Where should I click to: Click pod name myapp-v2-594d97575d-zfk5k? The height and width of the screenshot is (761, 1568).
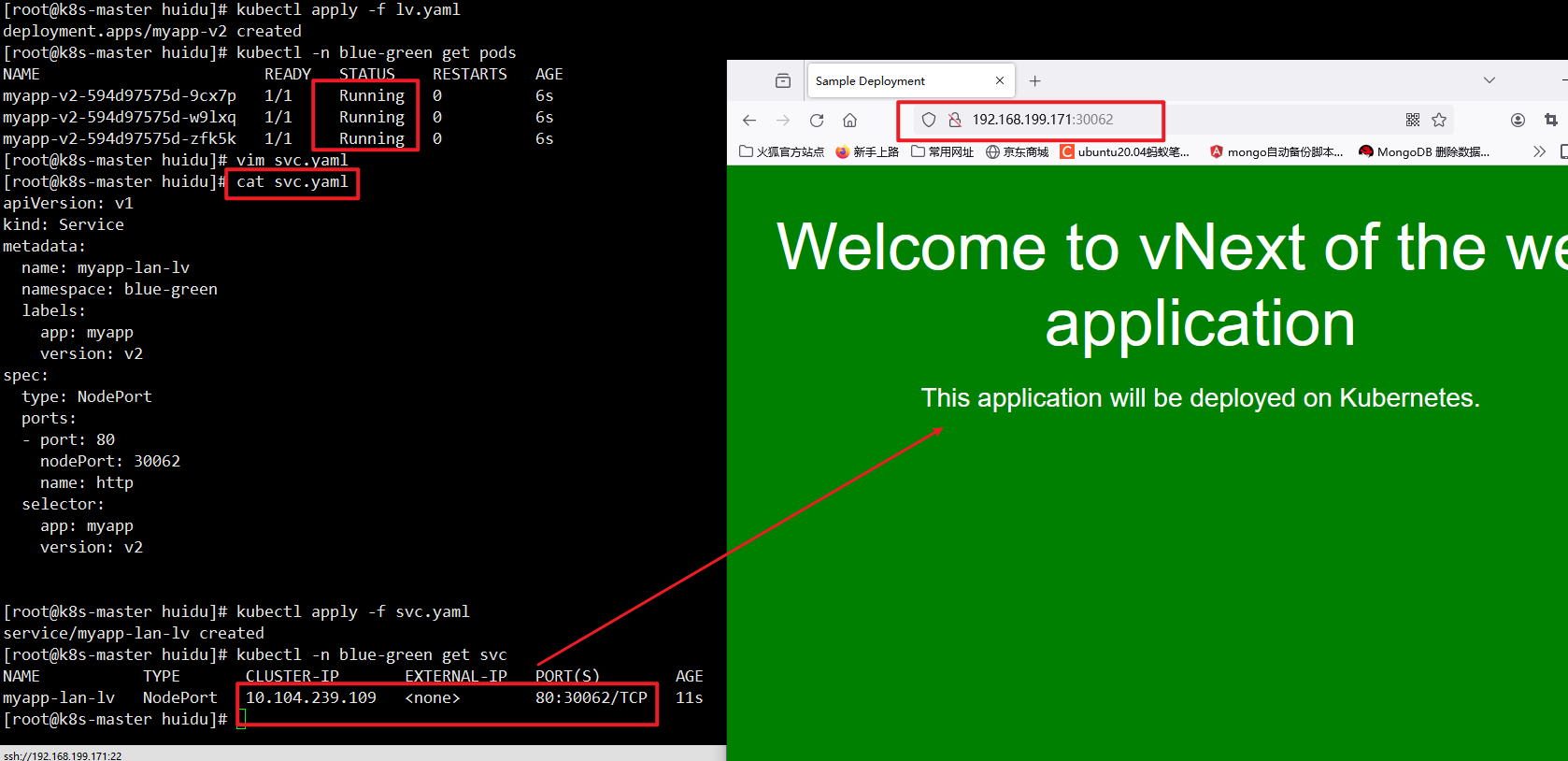point(120,138)
